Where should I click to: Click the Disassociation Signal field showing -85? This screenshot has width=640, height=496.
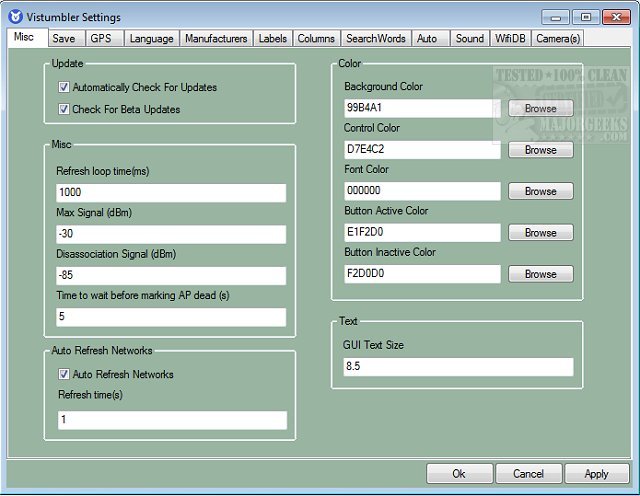click(171, 275)
